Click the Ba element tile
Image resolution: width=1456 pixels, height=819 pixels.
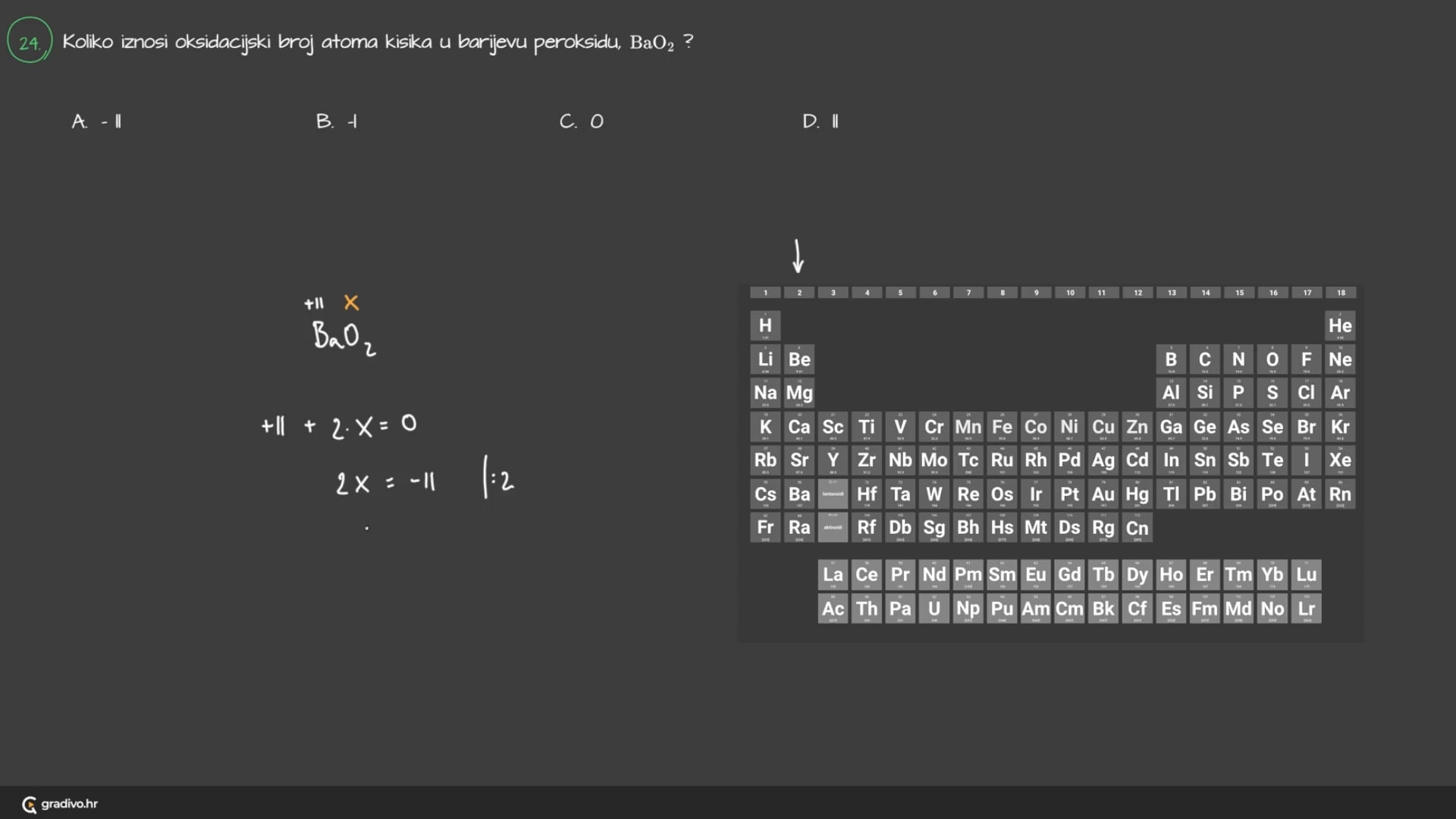pyautogui.click(x=799, y=494)
